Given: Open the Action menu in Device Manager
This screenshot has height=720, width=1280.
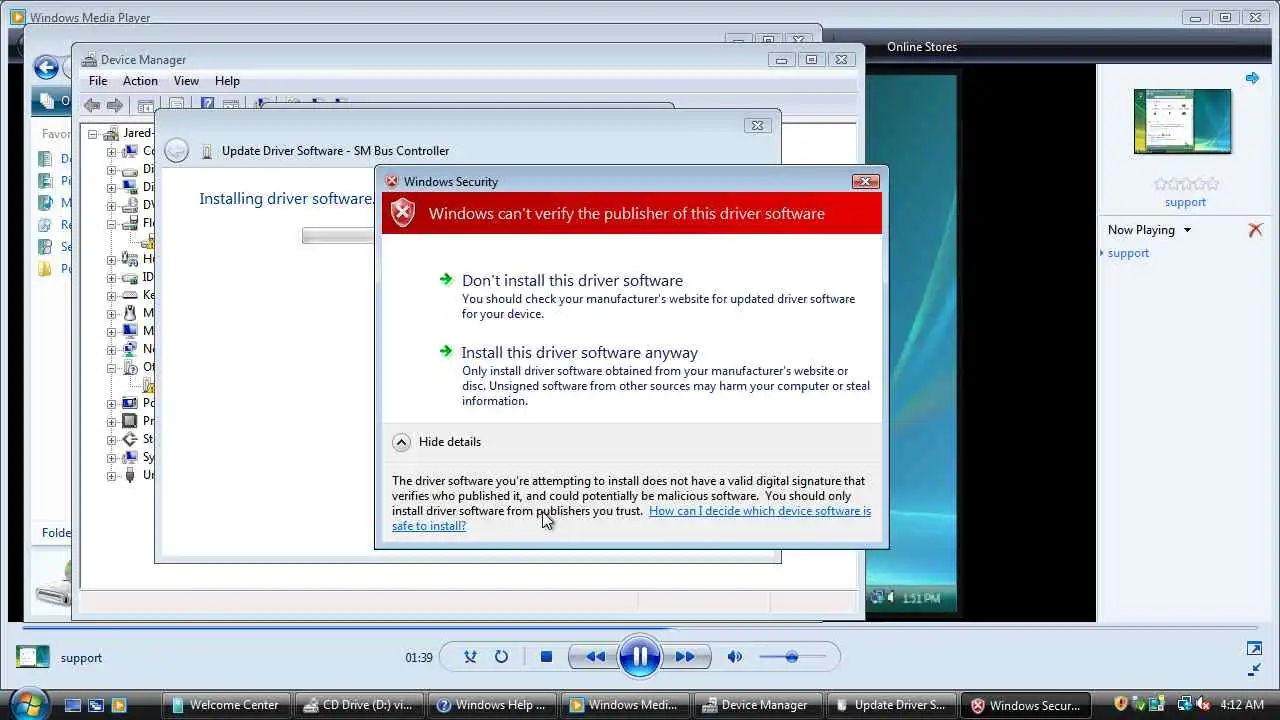Looking at the screenshot, I should pyautogui.click(x=140, y=81).
